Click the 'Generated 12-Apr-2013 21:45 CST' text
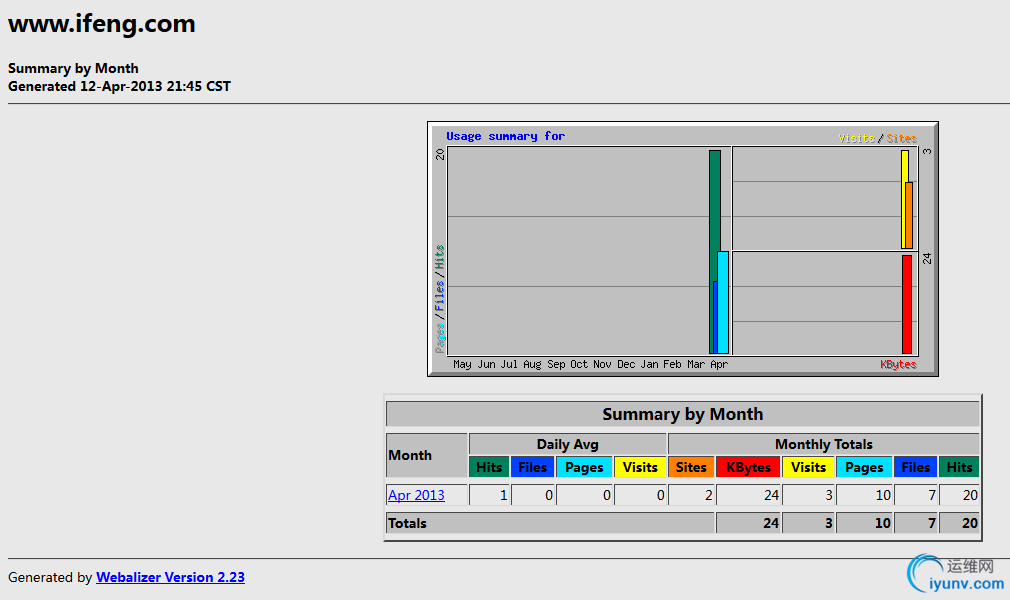This screenshot has height=600, width=1010. (x=119, y=86)
